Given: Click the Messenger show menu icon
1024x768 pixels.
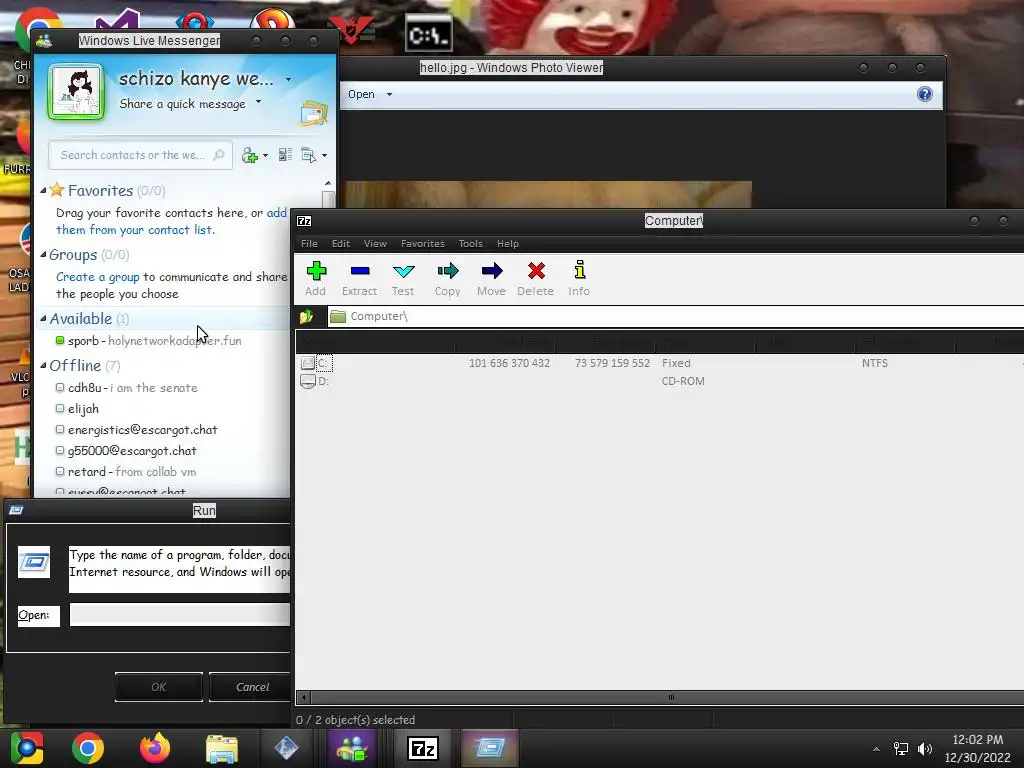Looking at the screenshot, I should [308, 155].
